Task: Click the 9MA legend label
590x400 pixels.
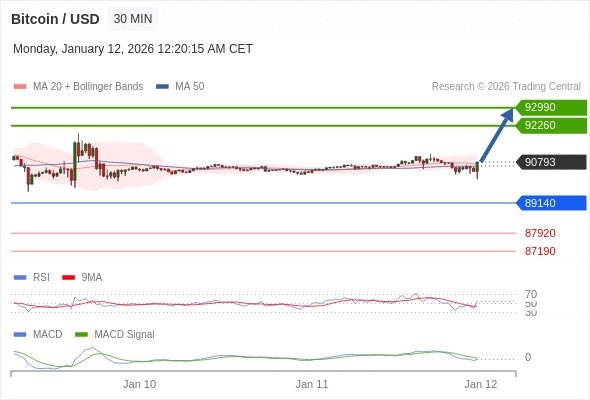Action: tap(92, 278)
